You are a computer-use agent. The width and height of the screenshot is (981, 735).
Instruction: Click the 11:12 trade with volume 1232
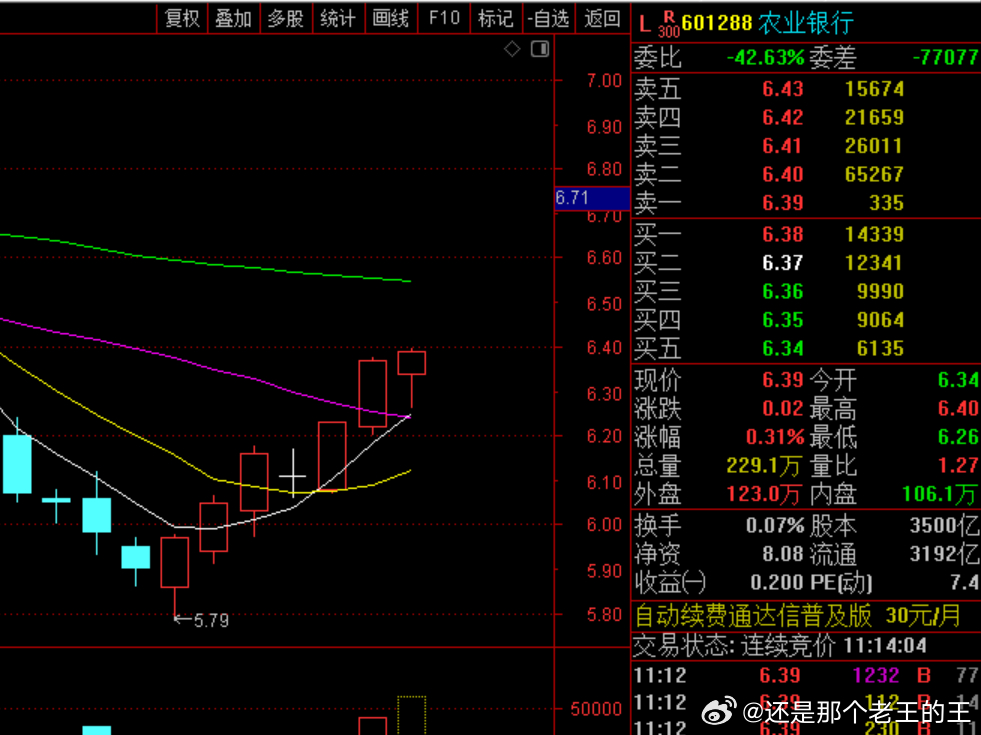pyautogui.click(x=806, y=676)
